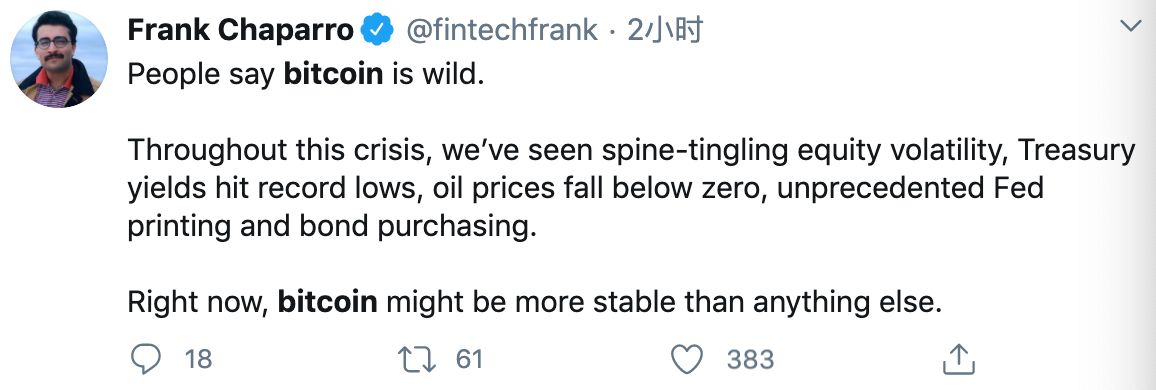Click the 18 replies count
The width and height of the screenshot is (1156, 390).
click(198, 360)
